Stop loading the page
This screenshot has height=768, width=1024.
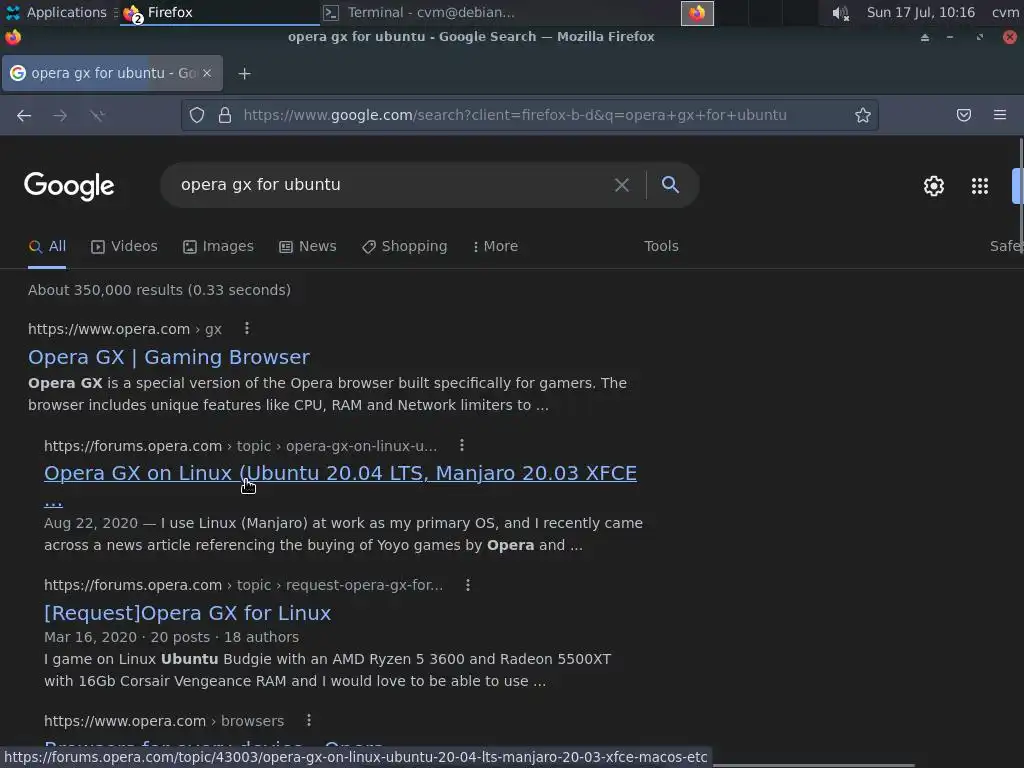[x=97, y=116]
